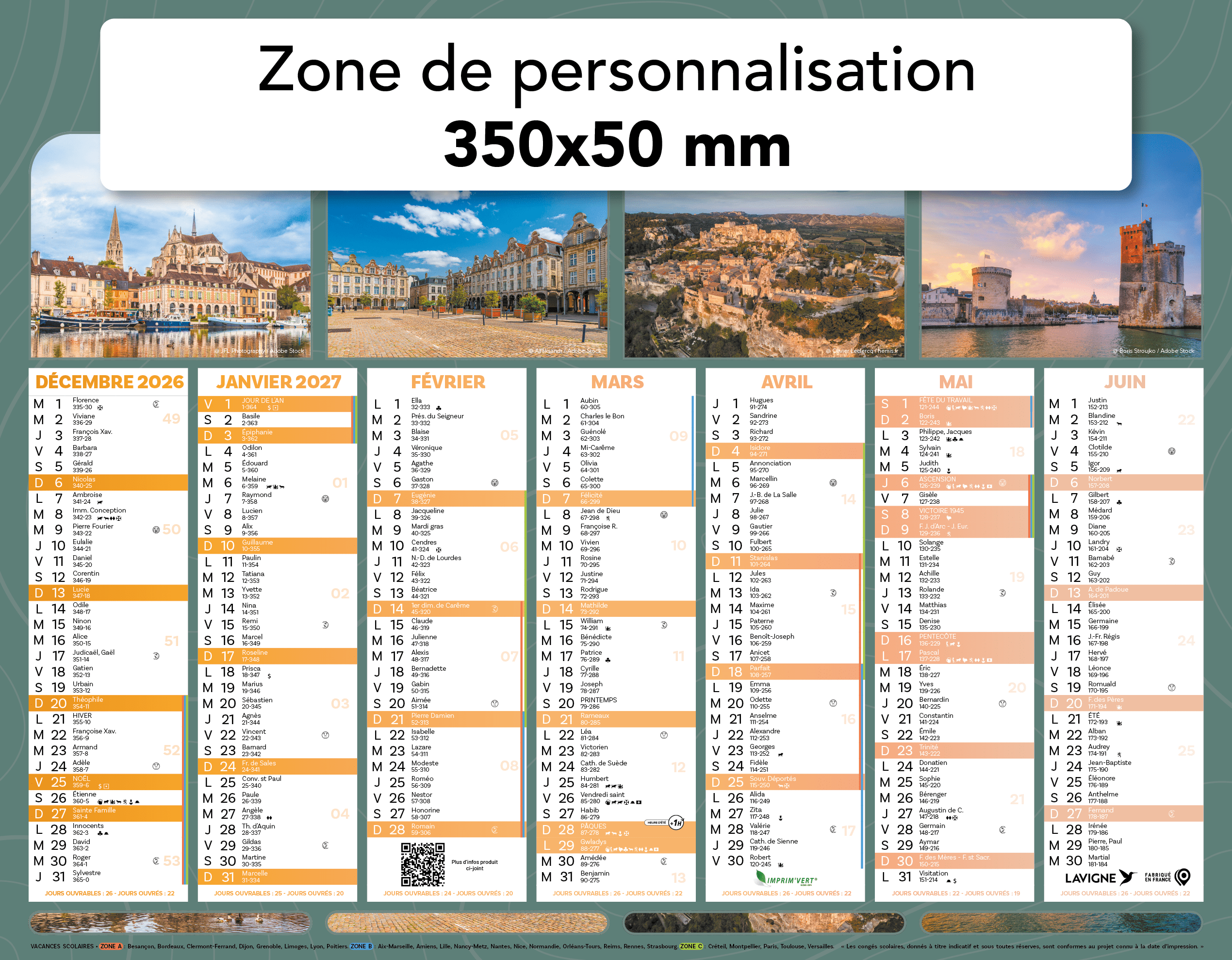Viewport: 1232px width, 960px height.
Task: Click the Auxerre cathedral riverside photo
Action: pyautogui.click(x=170, y=274)
